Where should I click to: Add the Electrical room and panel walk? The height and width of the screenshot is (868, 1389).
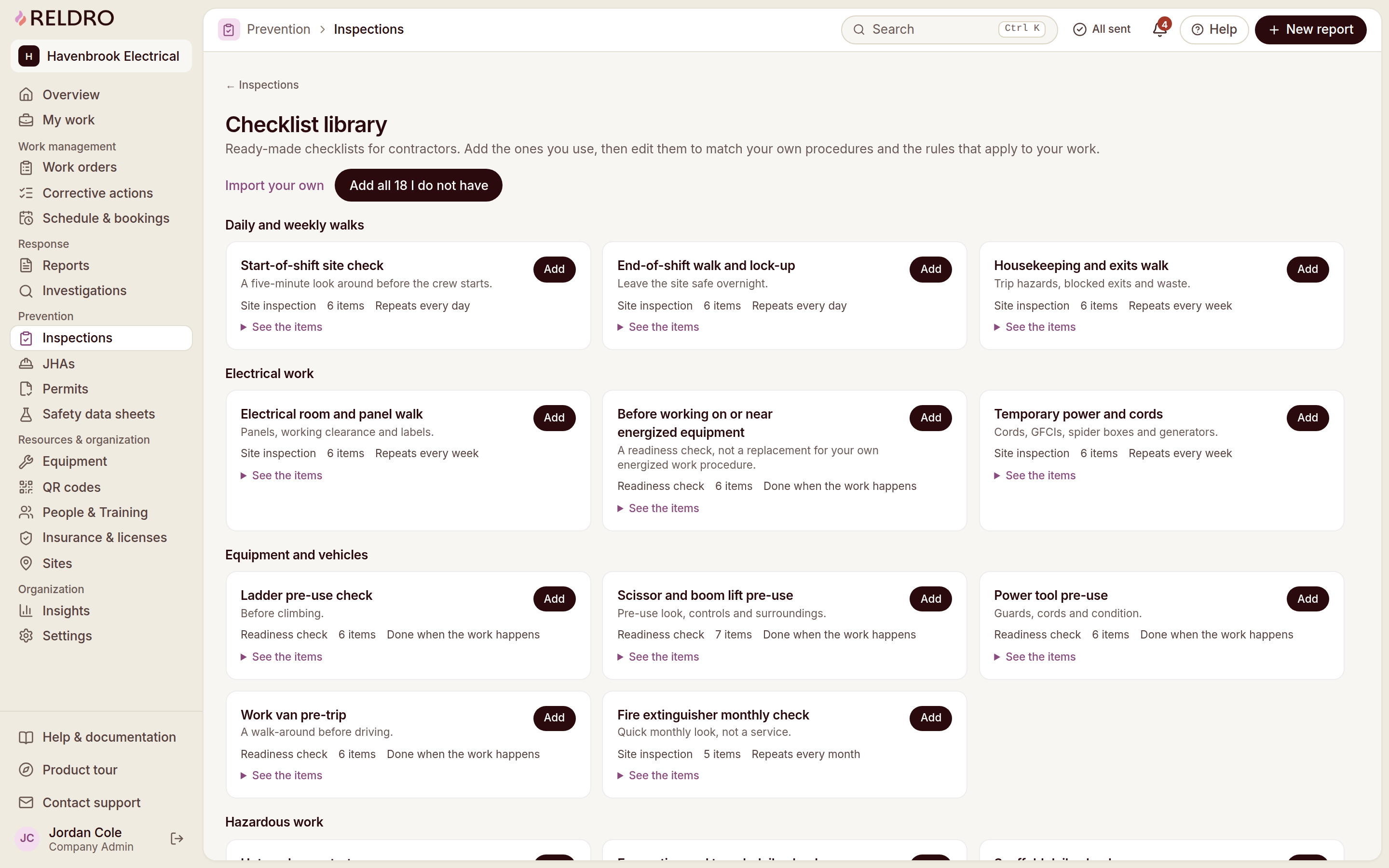coord(554,418)
